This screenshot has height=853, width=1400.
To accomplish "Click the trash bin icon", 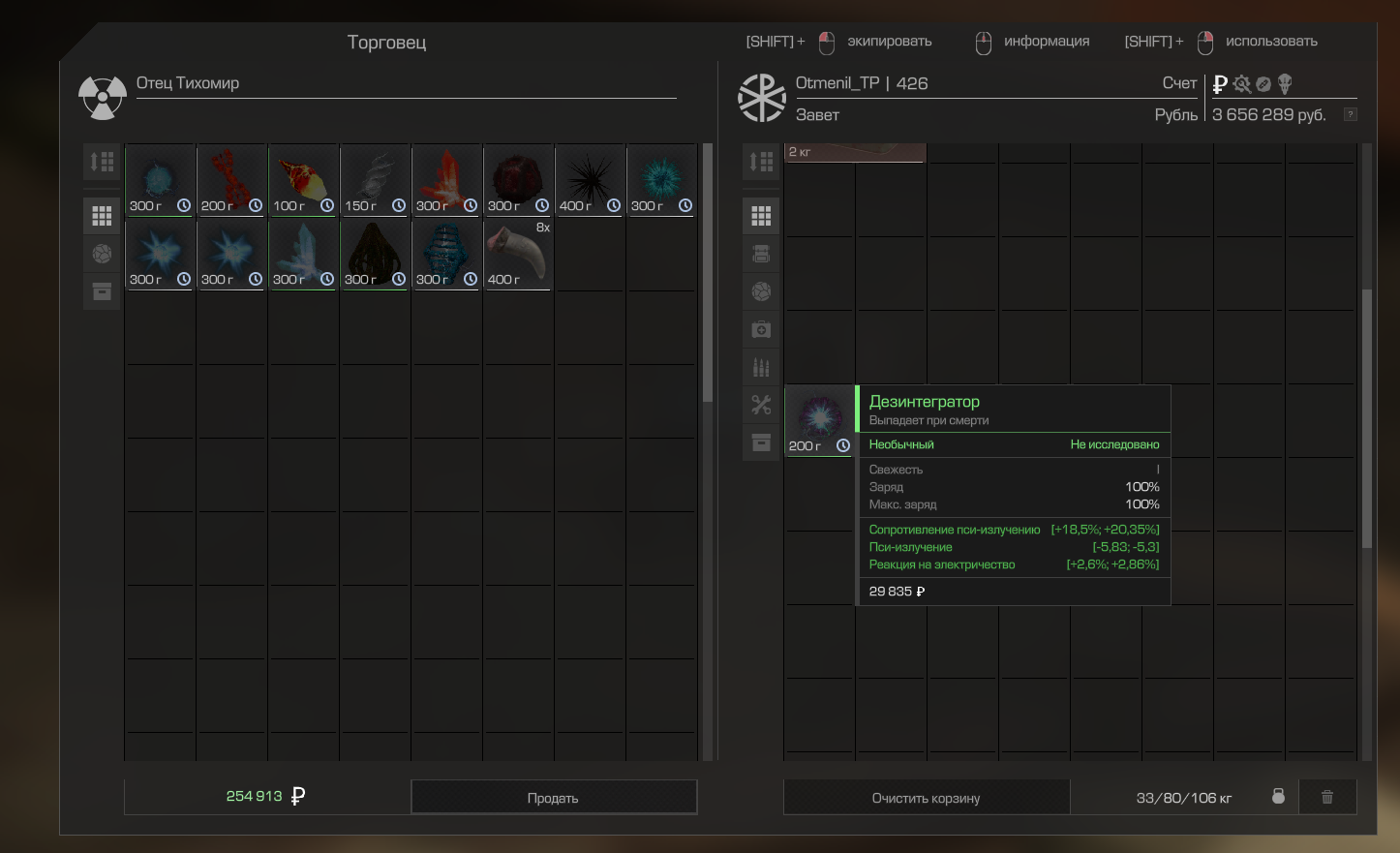I will click(x=1326, y=797).
